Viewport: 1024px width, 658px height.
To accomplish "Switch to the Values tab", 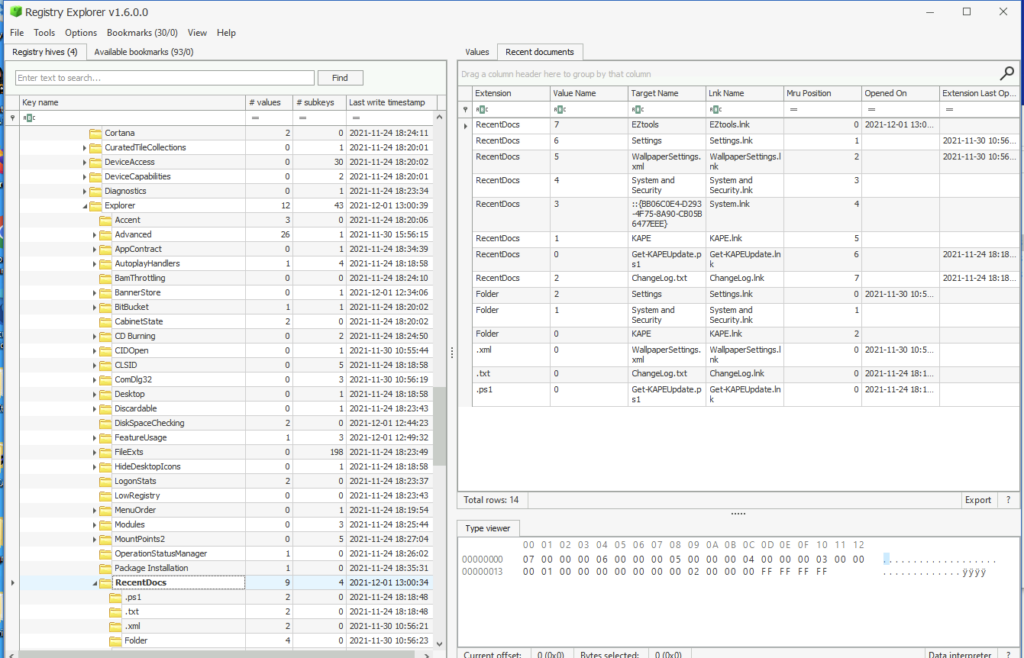I will coord(477,52).
